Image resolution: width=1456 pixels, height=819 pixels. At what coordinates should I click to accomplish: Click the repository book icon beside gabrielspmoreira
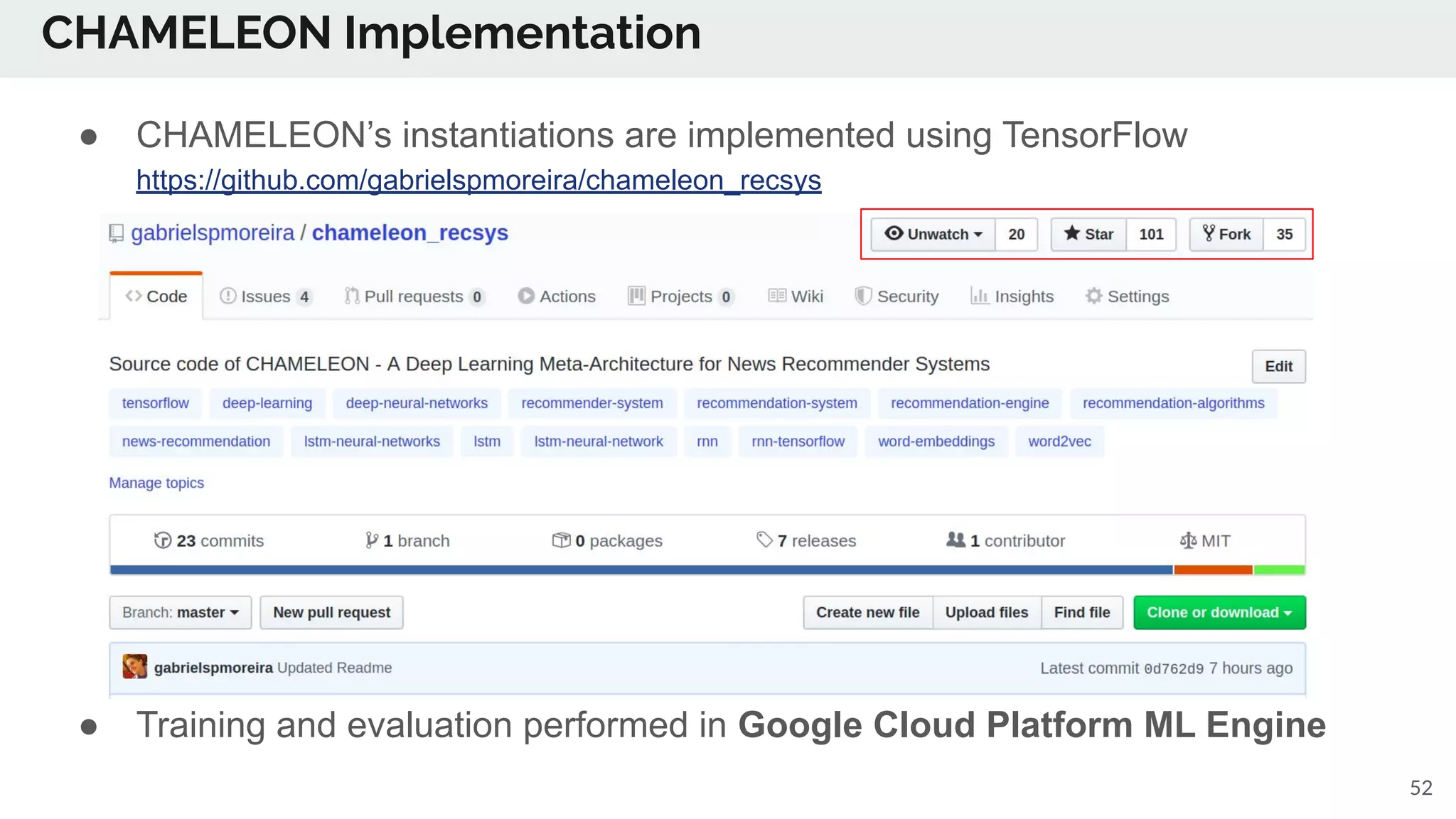click(116, 233)
